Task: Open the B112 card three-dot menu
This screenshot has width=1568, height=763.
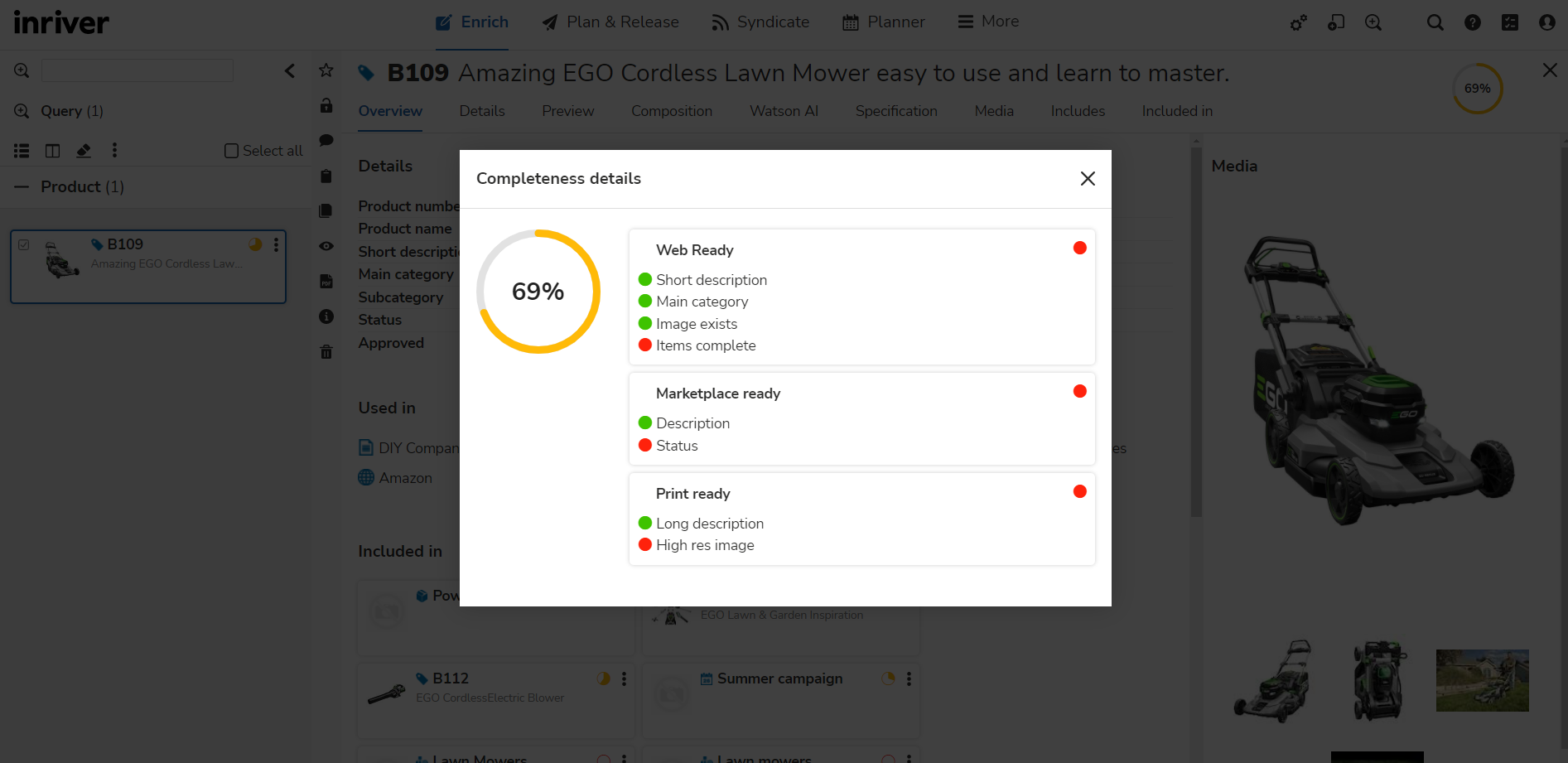Action: (x=624, y=678)
